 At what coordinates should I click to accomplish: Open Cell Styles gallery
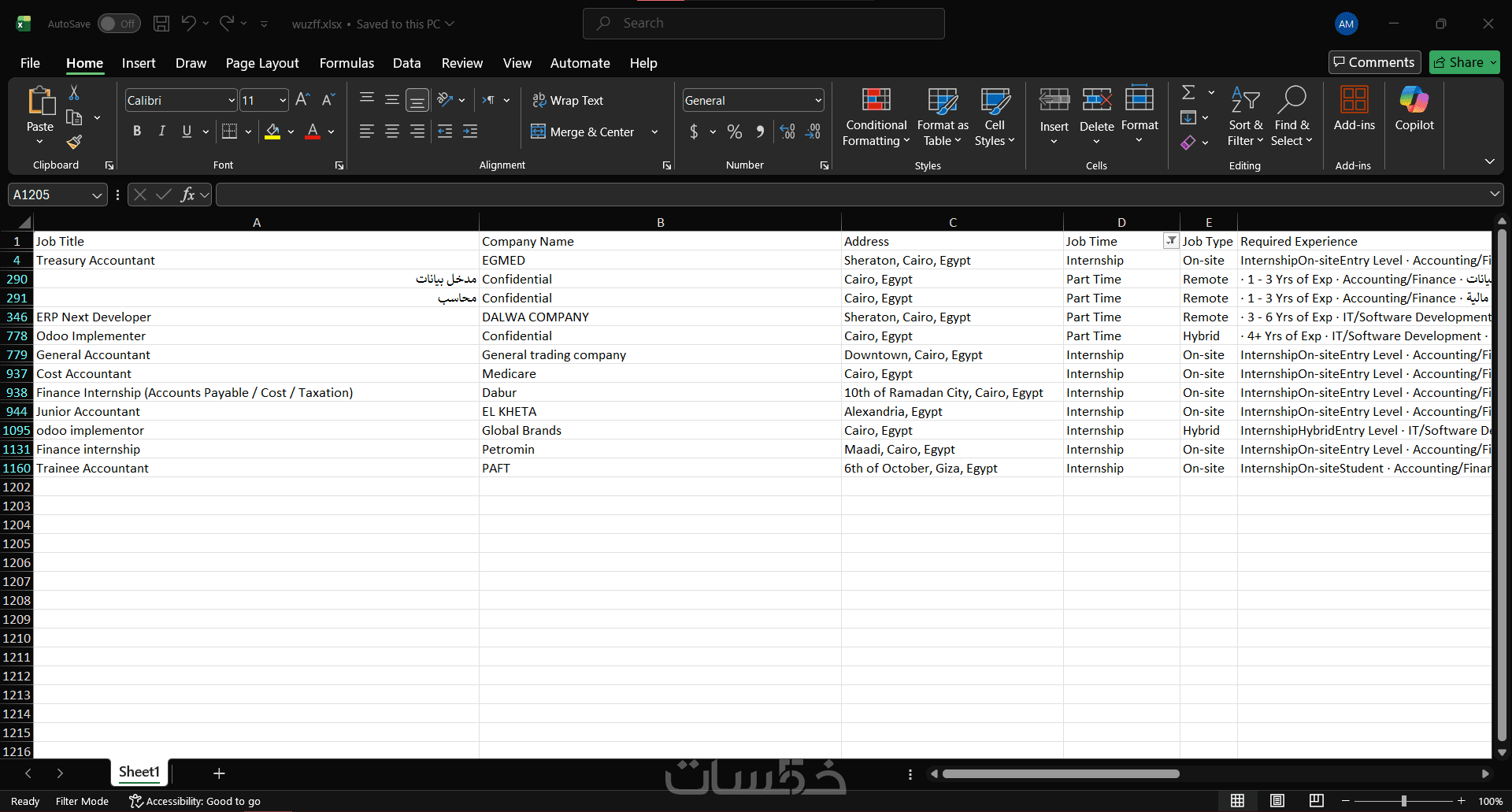(x=995, y=117)
